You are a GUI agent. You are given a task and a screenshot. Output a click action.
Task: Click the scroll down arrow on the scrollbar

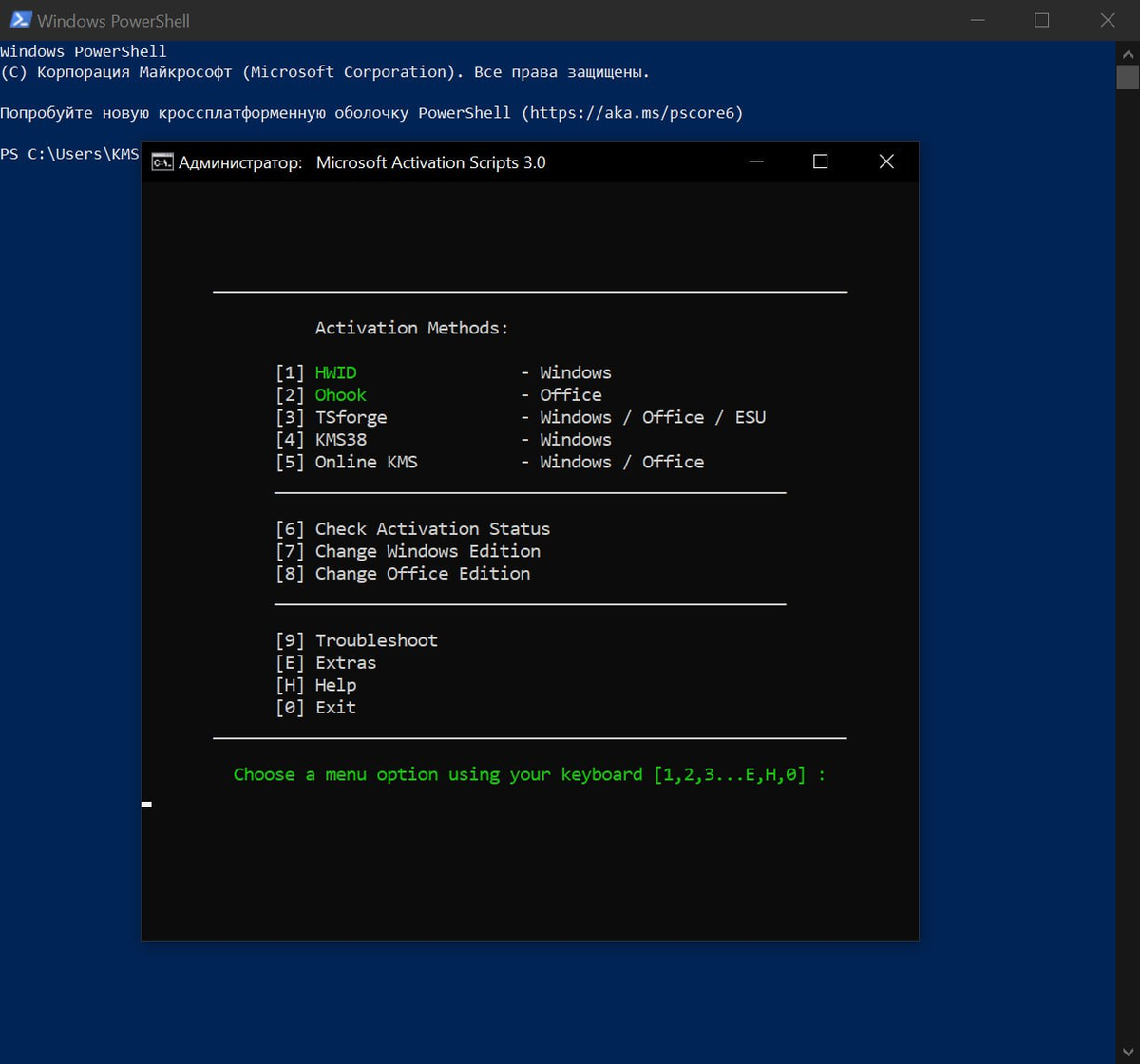1130,1051
